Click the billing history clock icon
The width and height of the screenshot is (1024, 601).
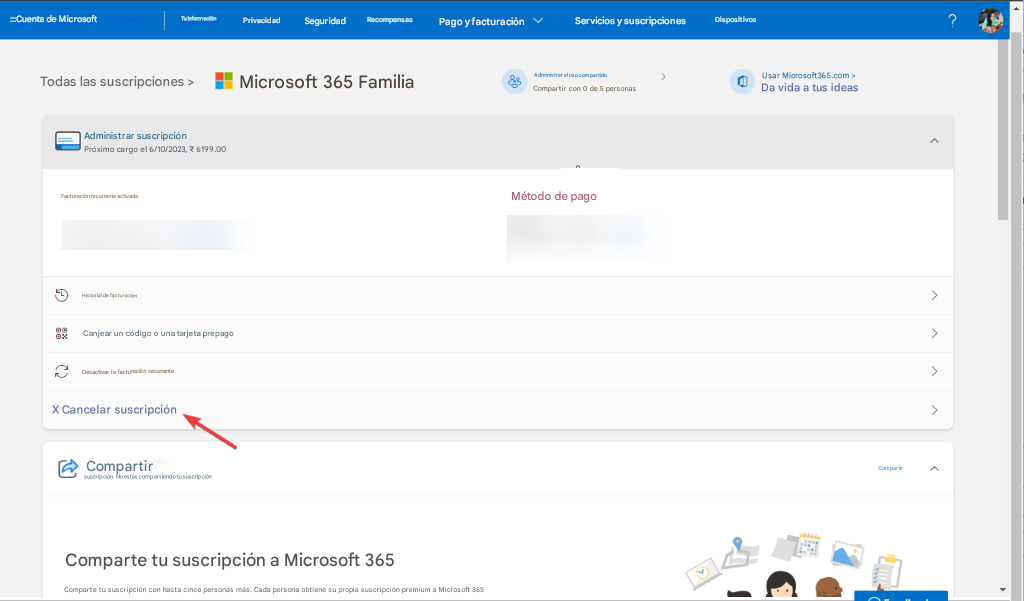click(x=61, y=295)
